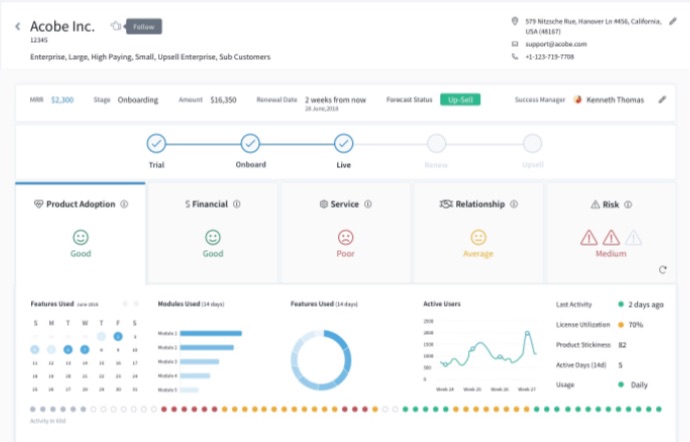The height and width of the screenshot is (442, 690).
Task: Select the Renew stage circle
Action: [436, 144]
